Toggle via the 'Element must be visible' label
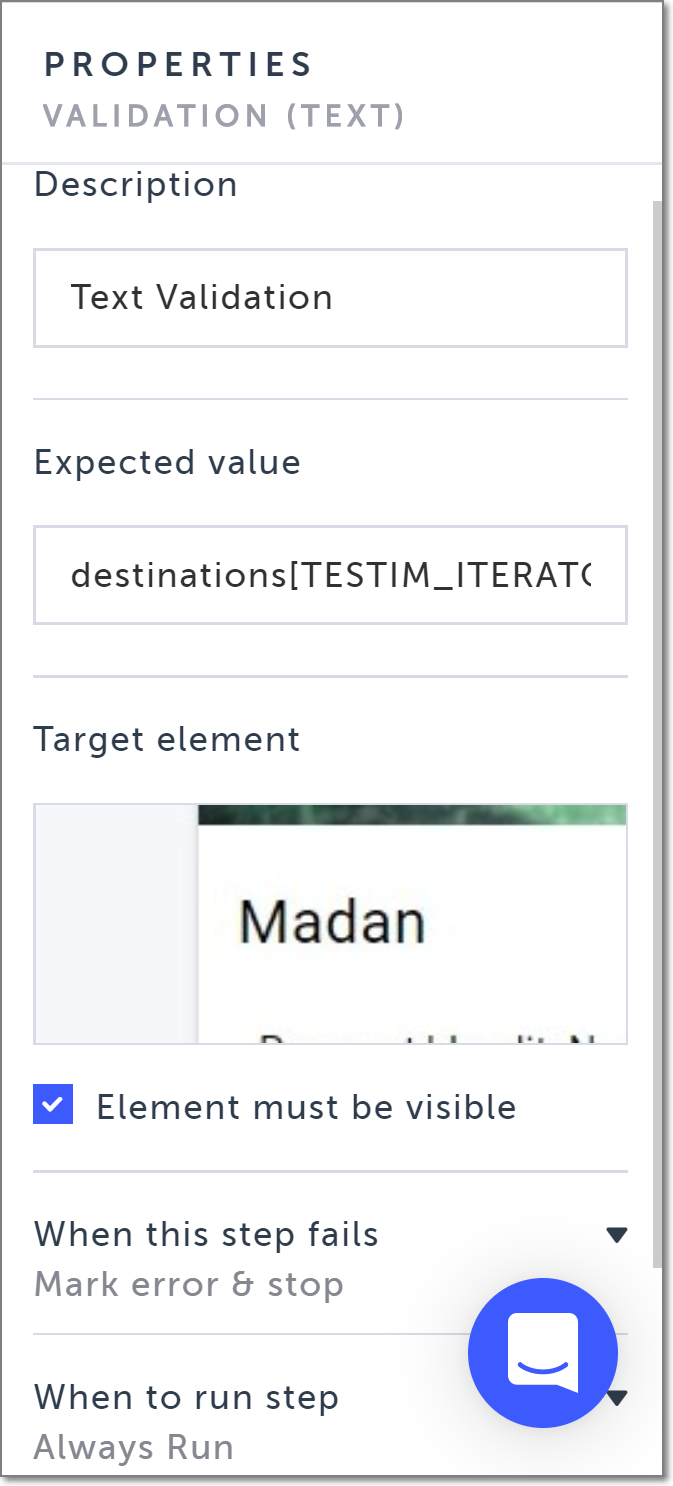Viewport: 673px width, 1486px height. click(306, 1107)
